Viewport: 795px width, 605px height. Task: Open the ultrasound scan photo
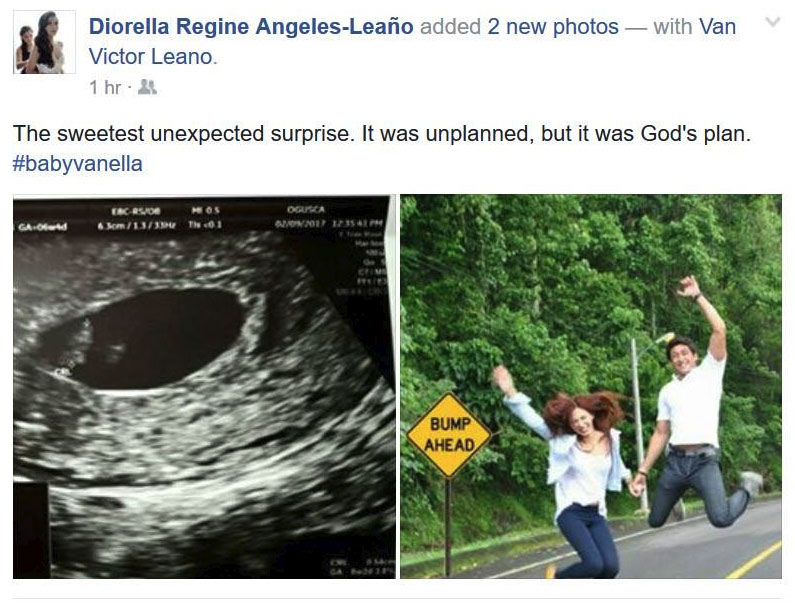point(204,386)
